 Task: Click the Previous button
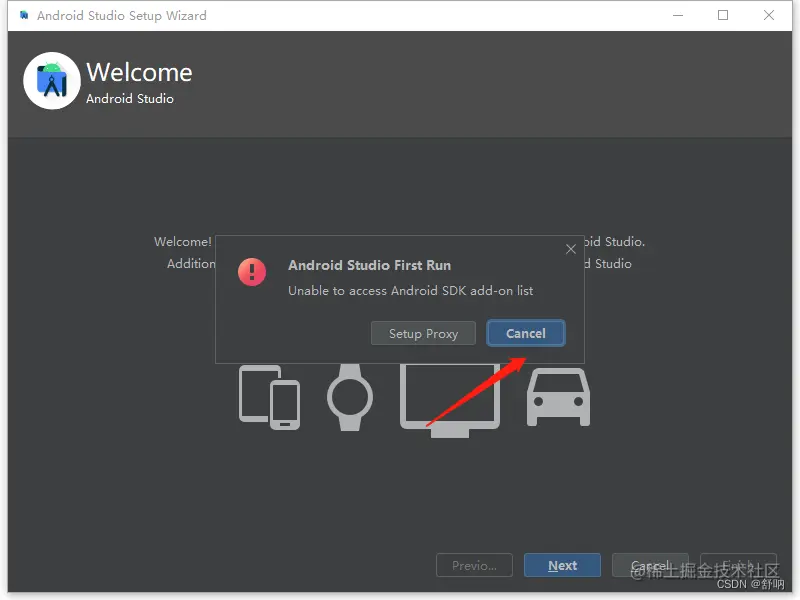click(474, 565)
